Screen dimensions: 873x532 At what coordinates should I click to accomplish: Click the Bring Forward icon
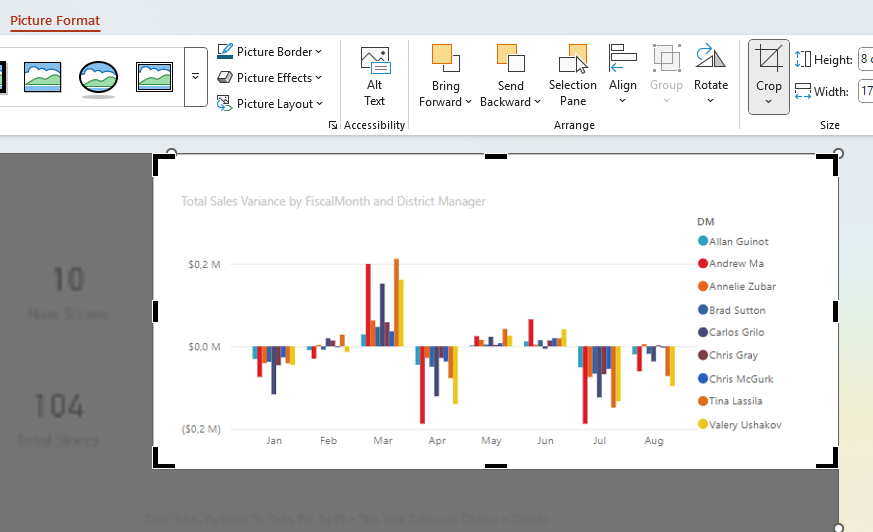445,58
